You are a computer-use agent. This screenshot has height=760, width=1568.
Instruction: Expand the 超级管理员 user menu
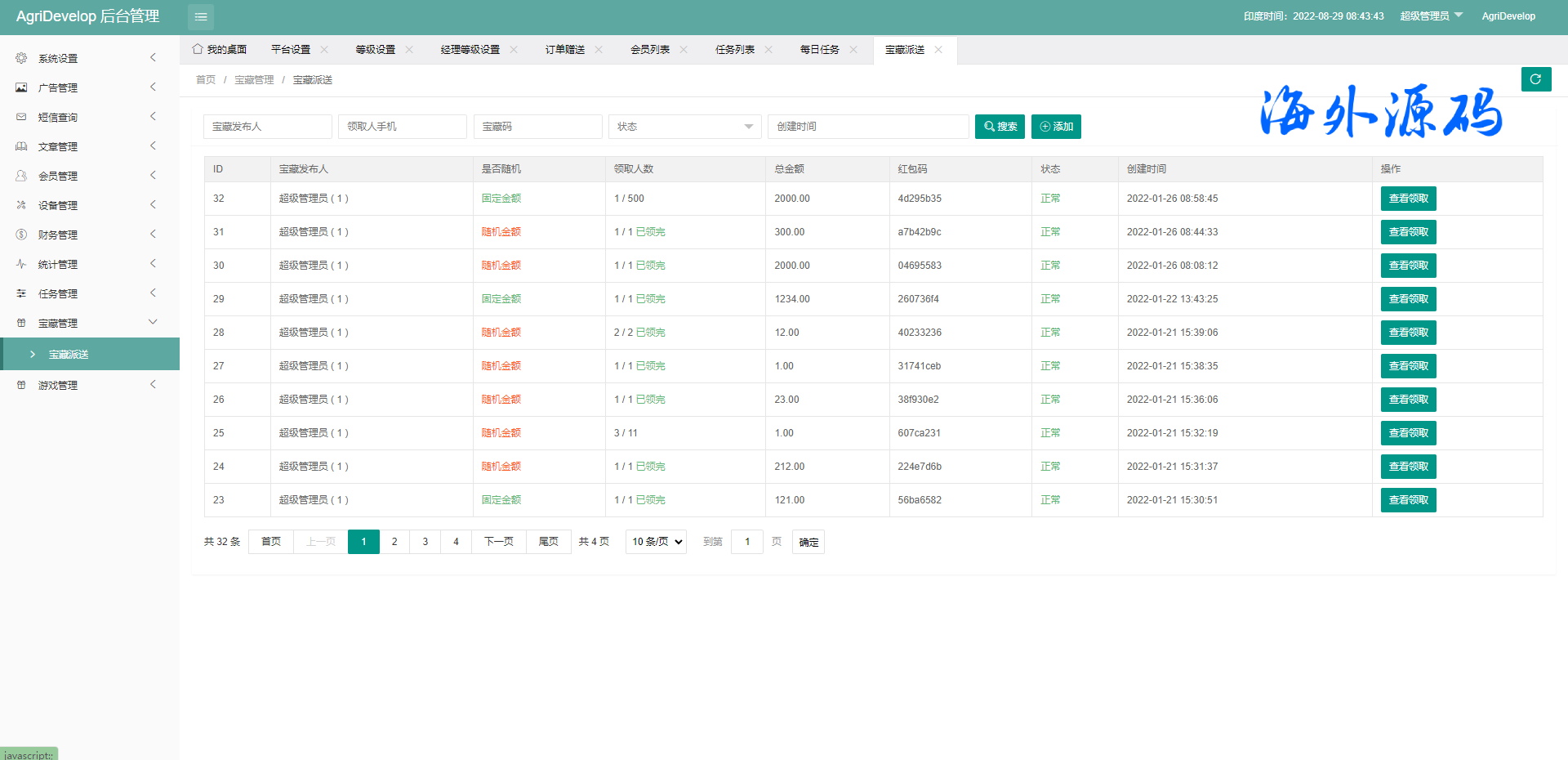coord(1431,16)
